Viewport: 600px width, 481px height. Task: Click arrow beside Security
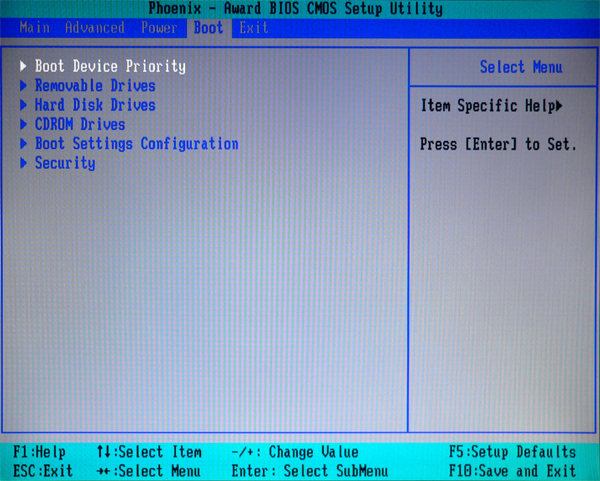[x=23, y=163]
